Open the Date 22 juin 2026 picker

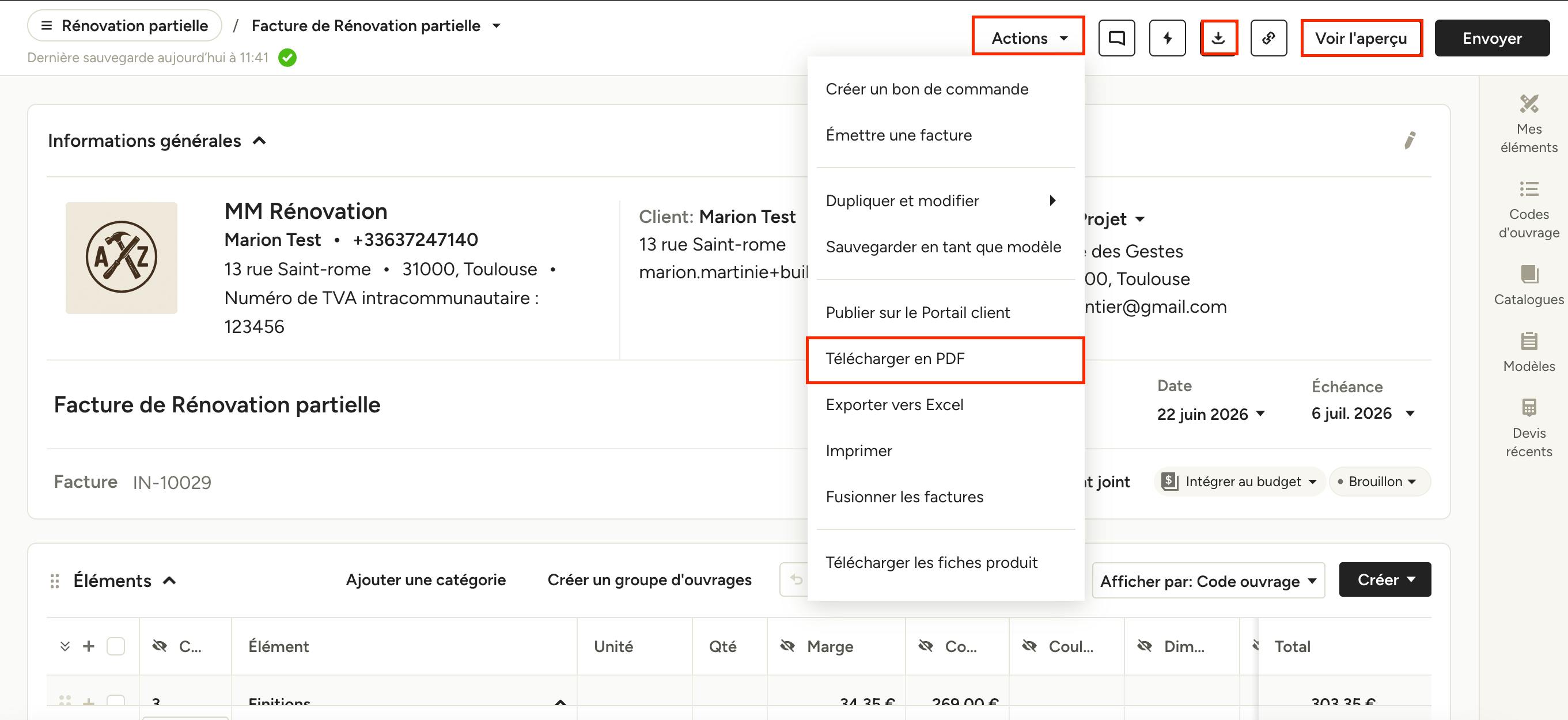[1211, 414]
